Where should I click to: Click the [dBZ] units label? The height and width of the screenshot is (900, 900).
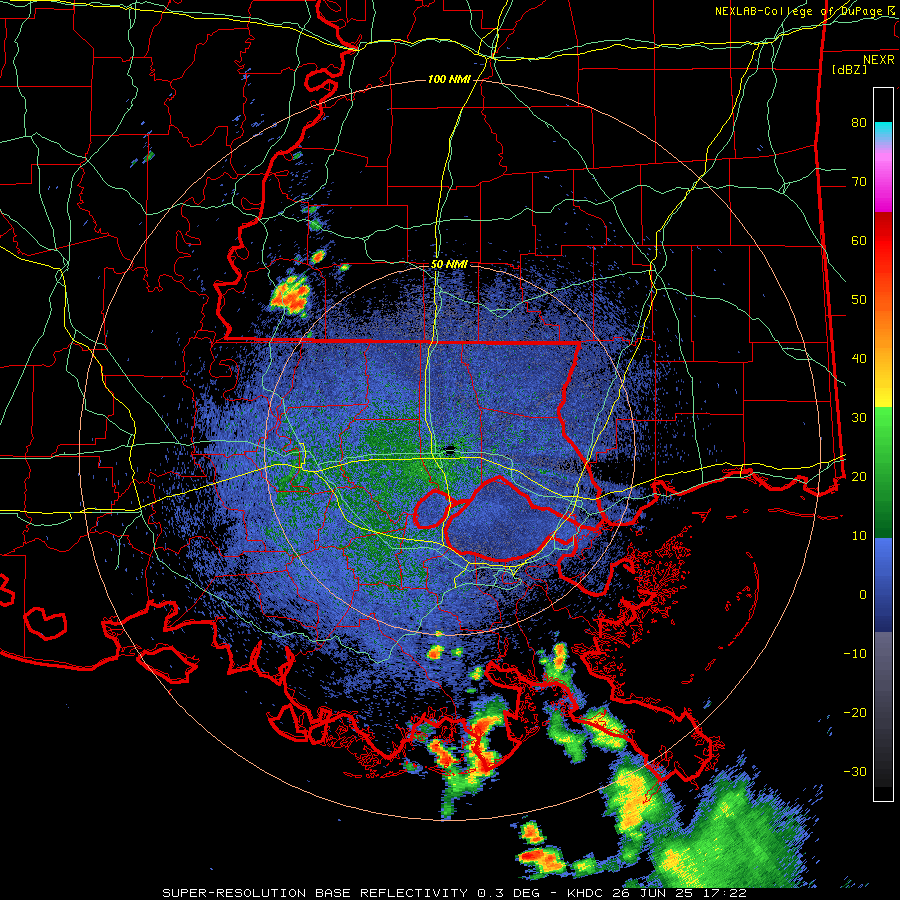[849, 70]
